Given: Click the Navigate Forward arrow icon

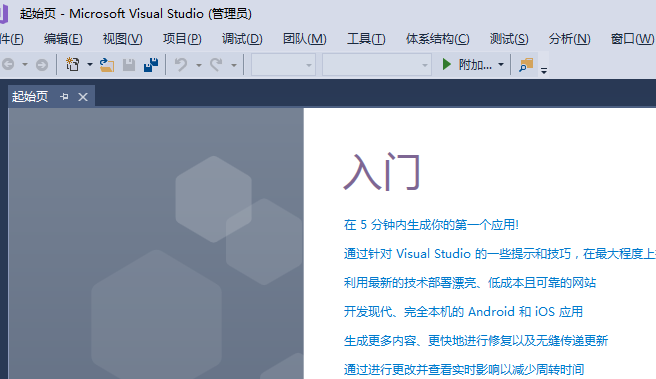Looking at the screenshot, I should [42, 65].
